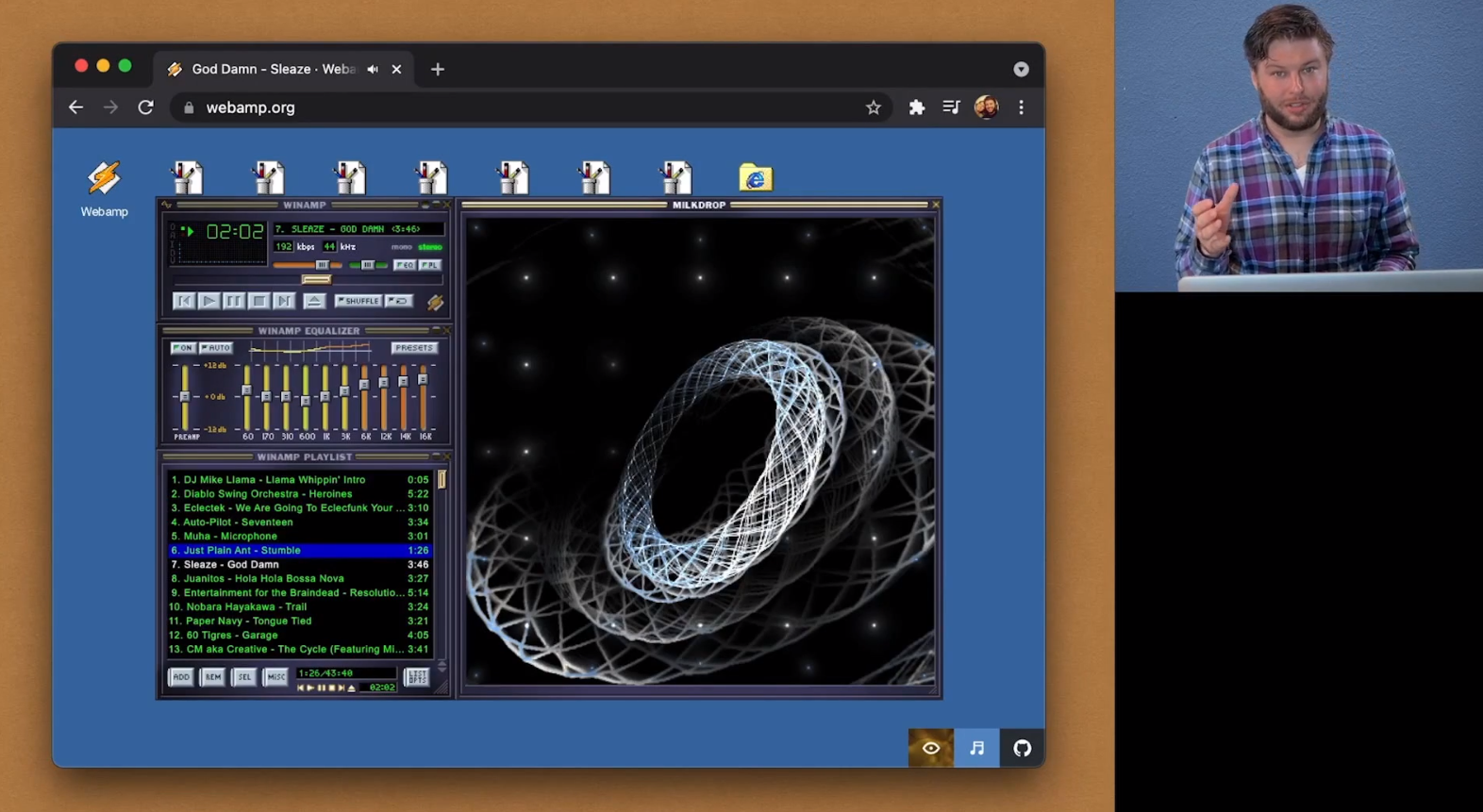This screenshot has width=1483, height=812.
Task: Select track 5 Muha - Microphone
Action: [x=299, y=537]
